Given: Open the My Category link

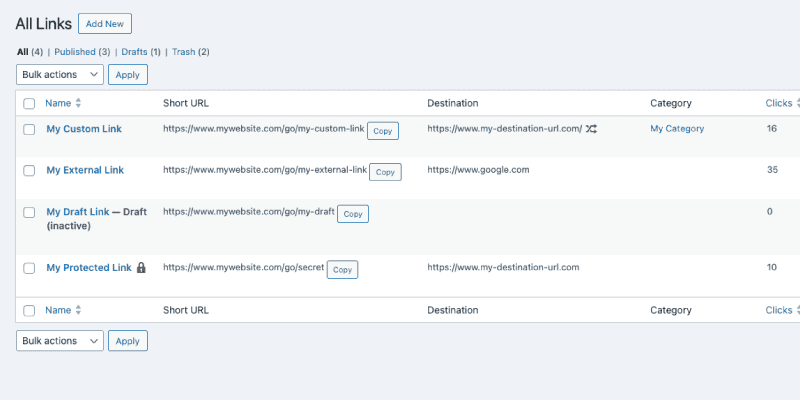Looking at the screenshot, I should 677,129.
